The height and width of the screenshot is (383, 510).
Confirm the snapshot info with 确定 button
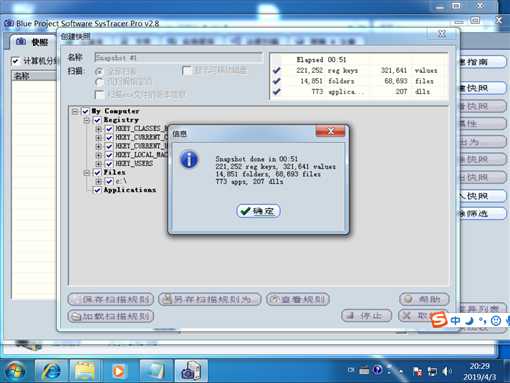click(x=258, y=211)
